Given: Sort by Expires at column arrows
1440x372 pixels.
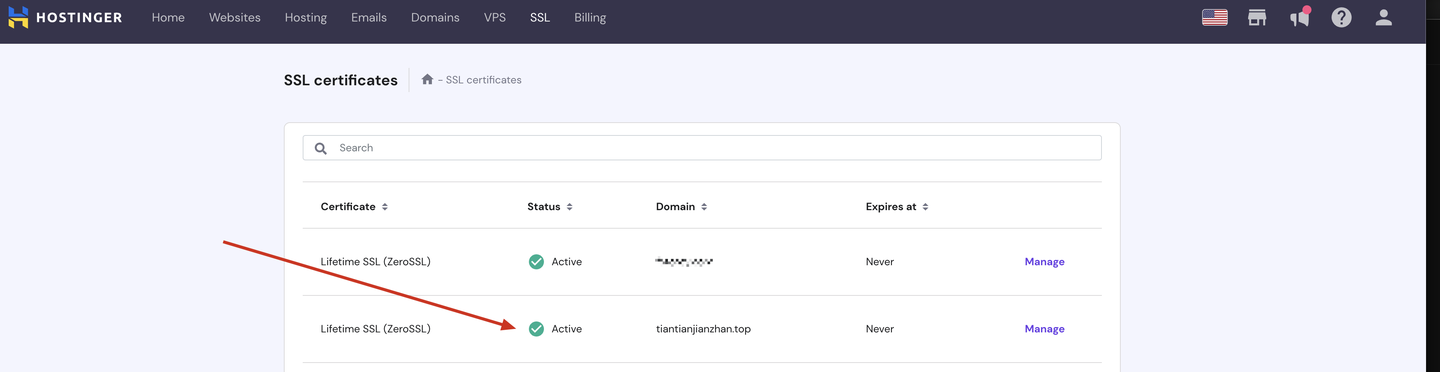Looking at the screenshot, I should point(925,207).
